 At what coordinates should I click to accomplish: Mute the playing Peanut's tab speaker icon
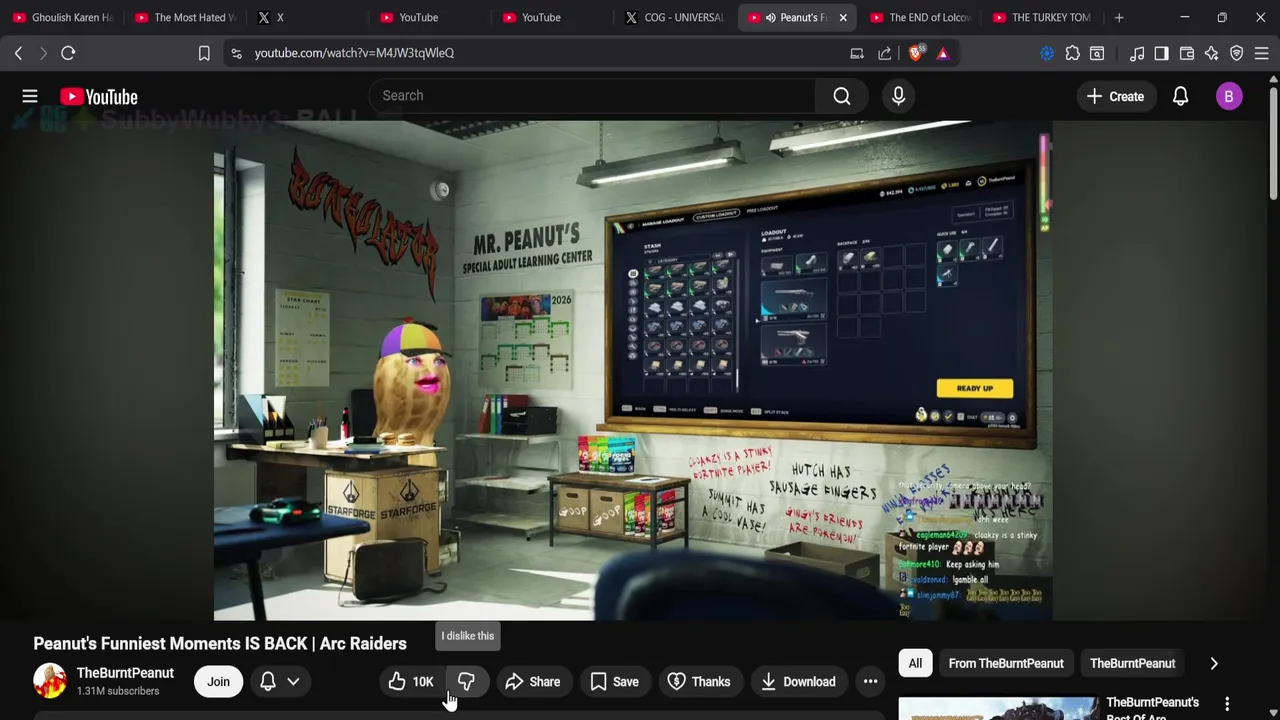(770, 17)
